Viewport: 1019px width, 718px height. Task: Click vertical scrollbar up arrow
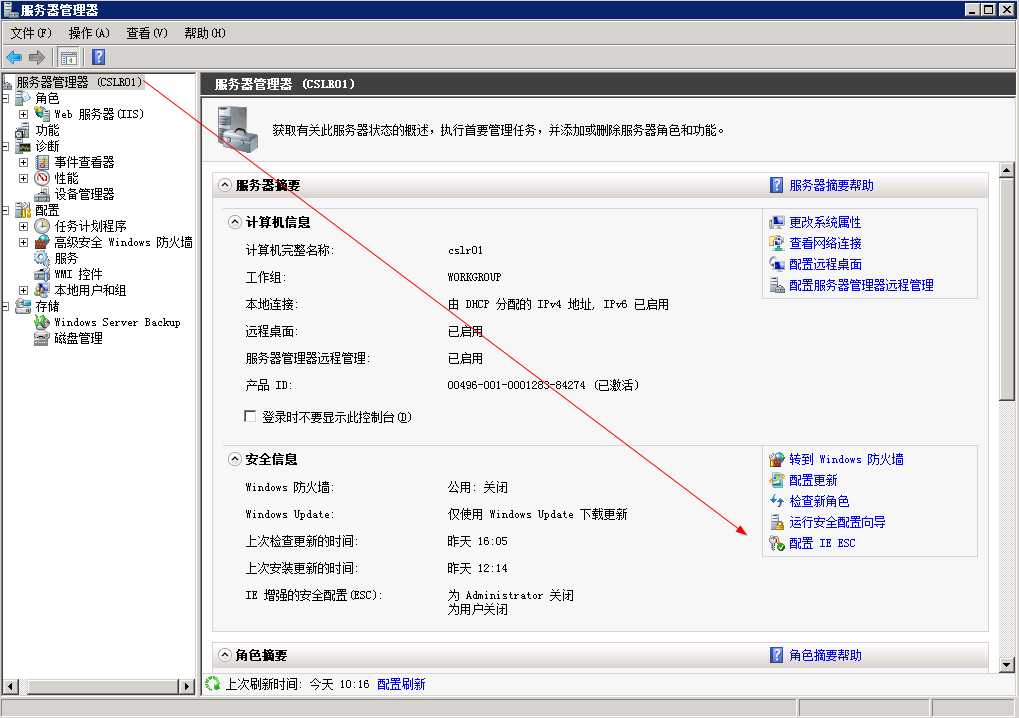[x=1007, y=170]
